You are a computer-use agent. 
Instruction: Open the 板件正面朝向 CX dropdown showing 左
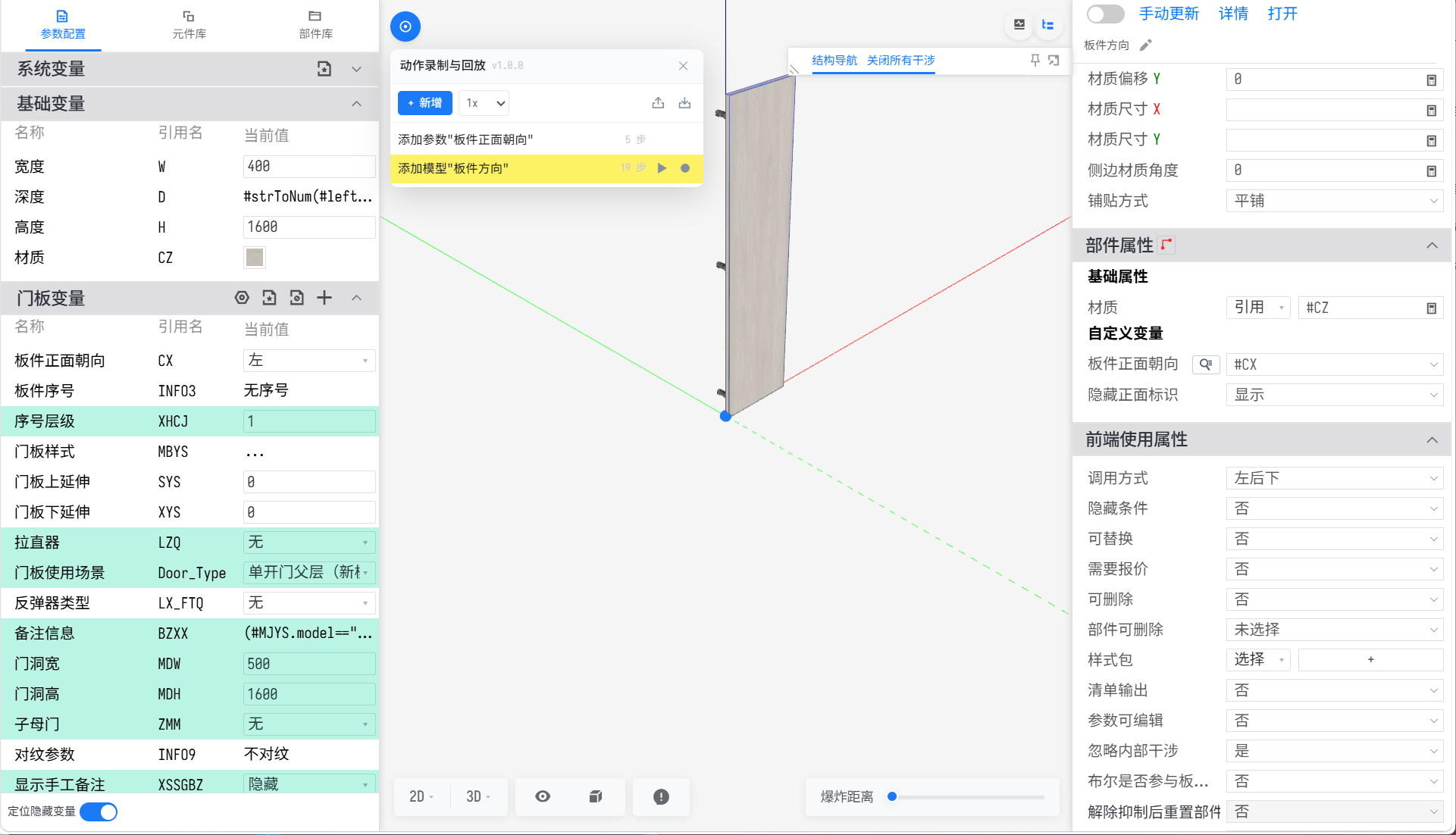[309, 361]
